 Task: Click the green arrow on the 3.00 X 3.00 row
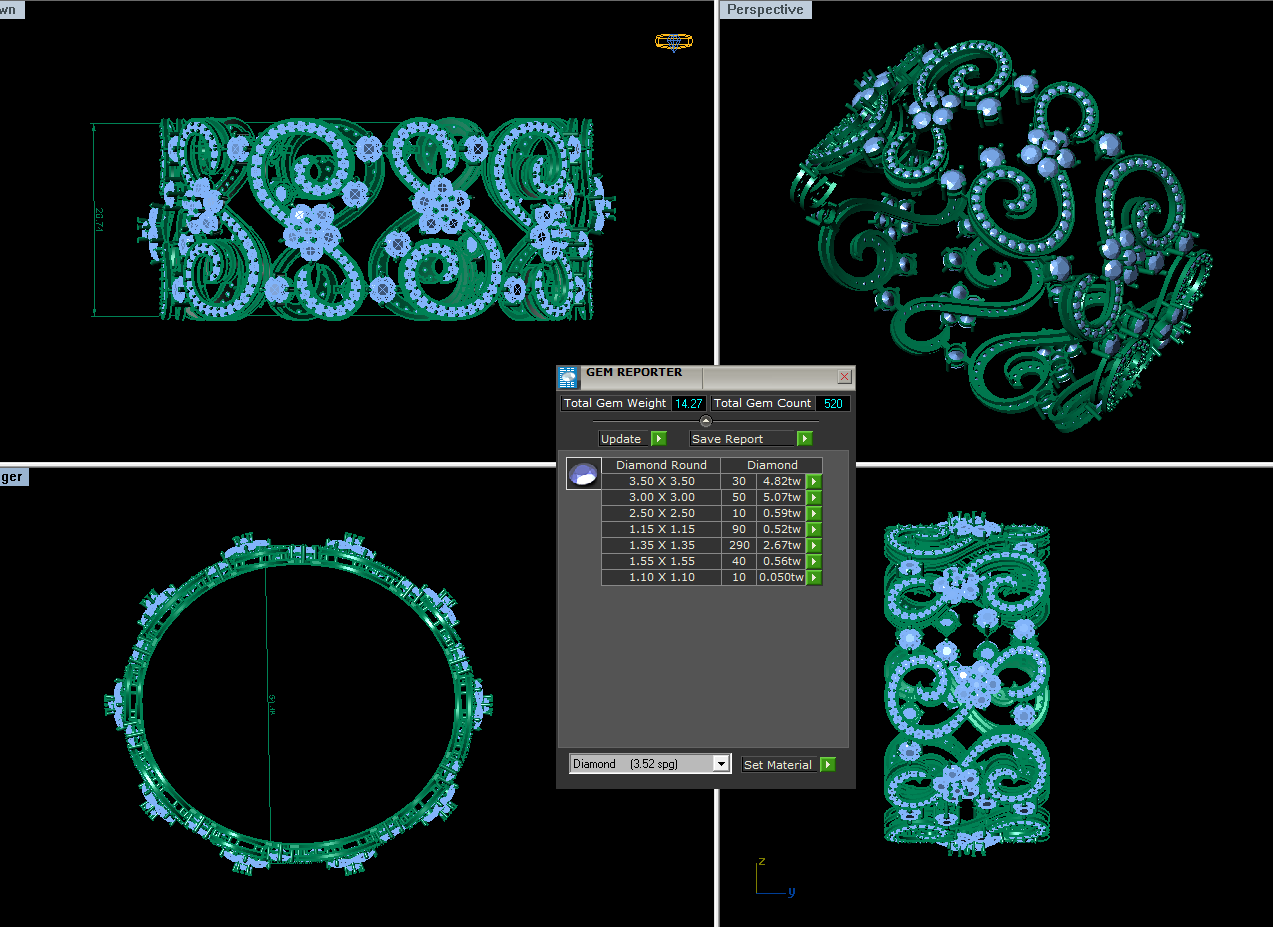click(814, 498)
